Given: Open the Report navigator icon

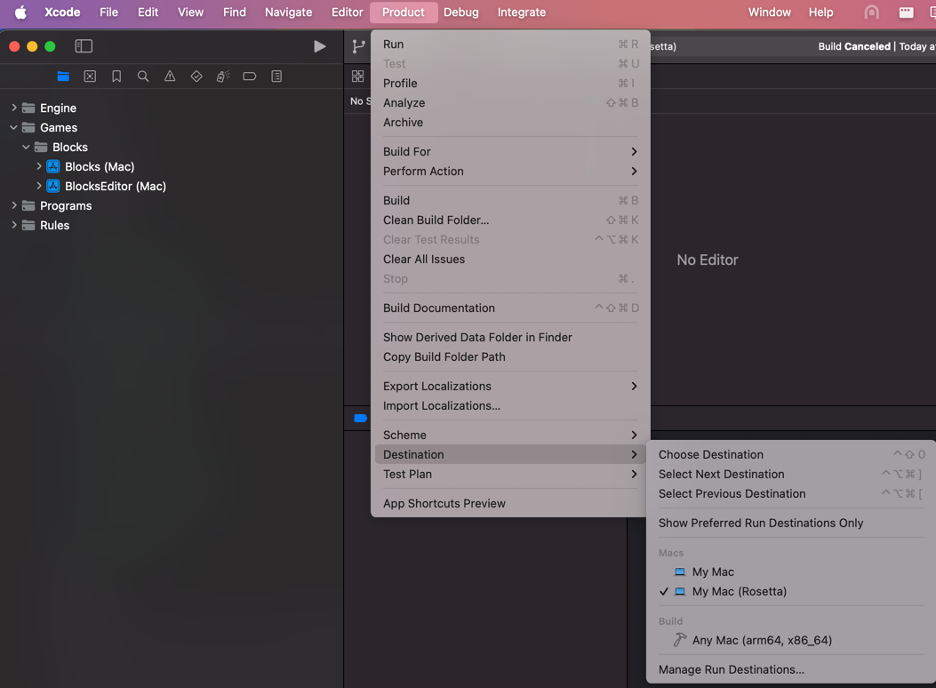Looking at the screenshot, I should [x=276, y=76].
